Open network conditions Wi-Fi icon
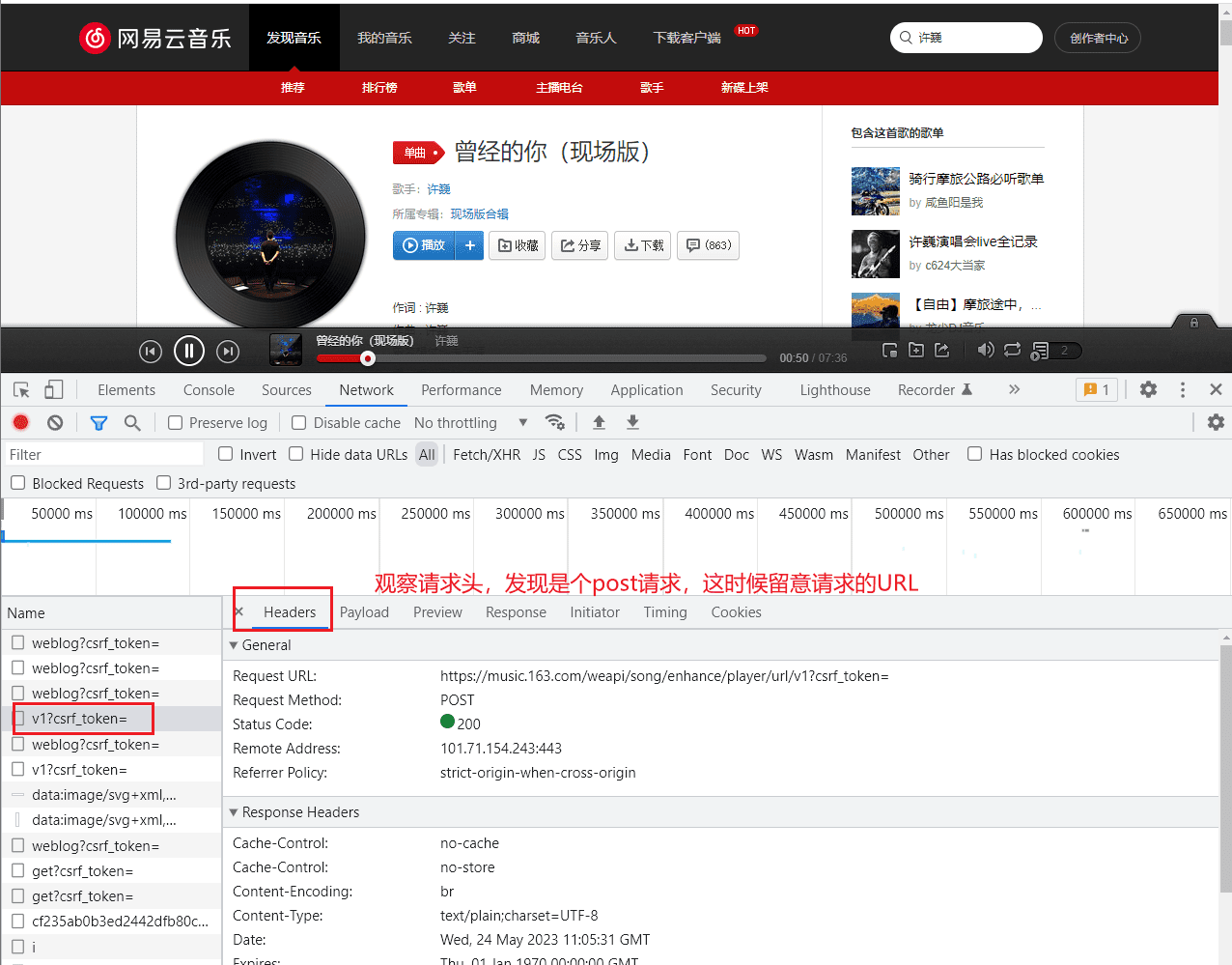 [x=554, y=422]
